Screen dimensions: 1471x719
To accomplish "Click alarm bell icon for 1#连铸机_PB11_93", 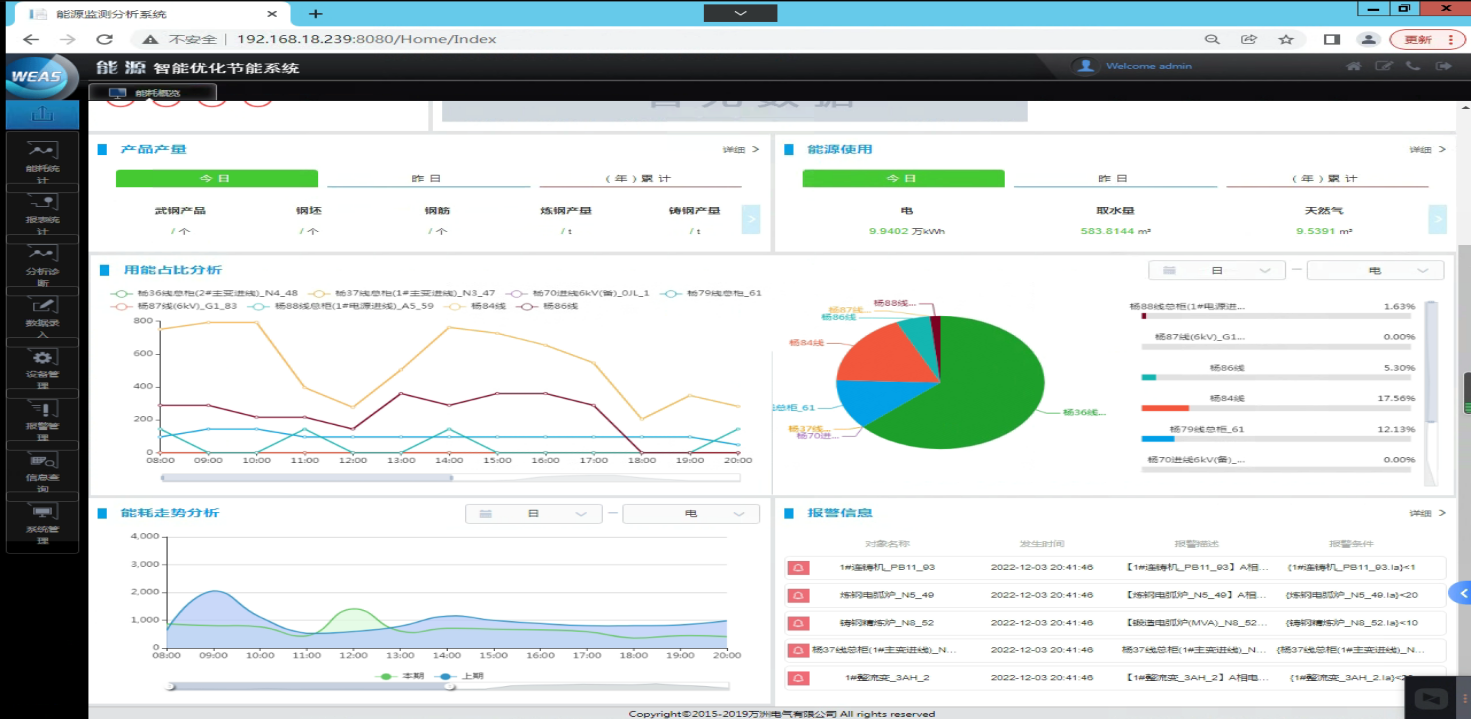I will point(799,568).
